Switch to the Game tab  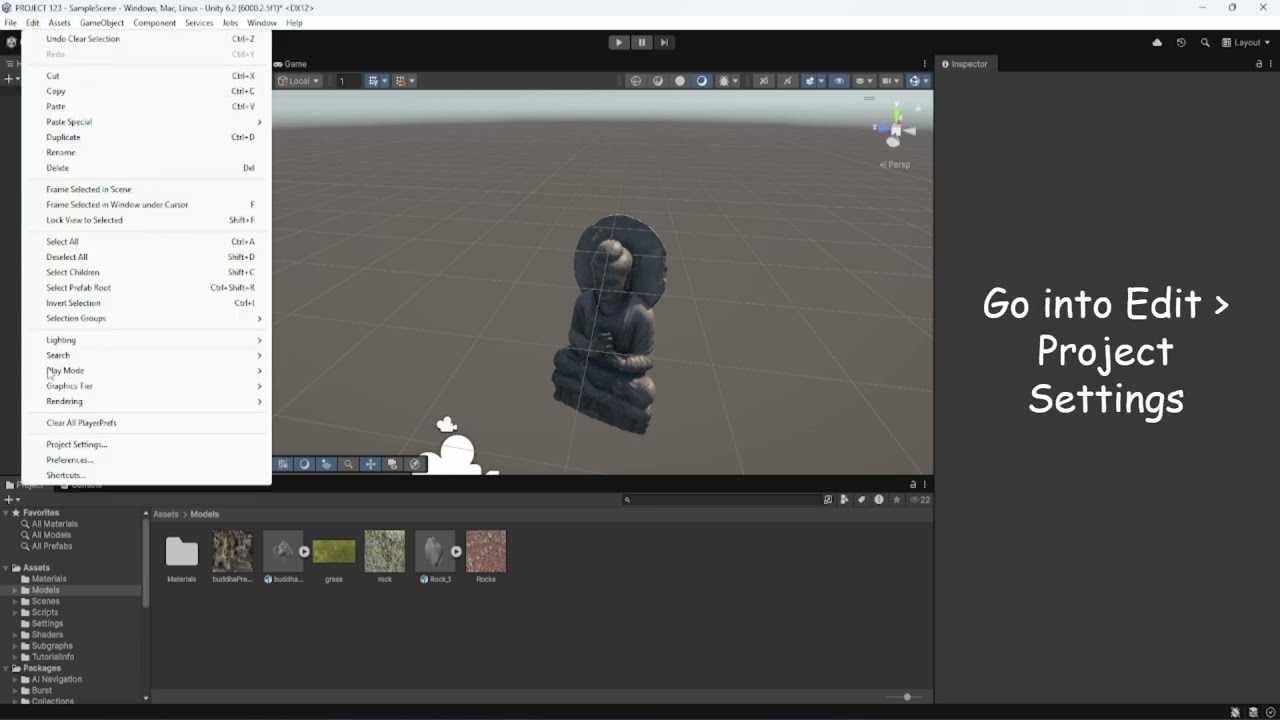coord(291,64)
